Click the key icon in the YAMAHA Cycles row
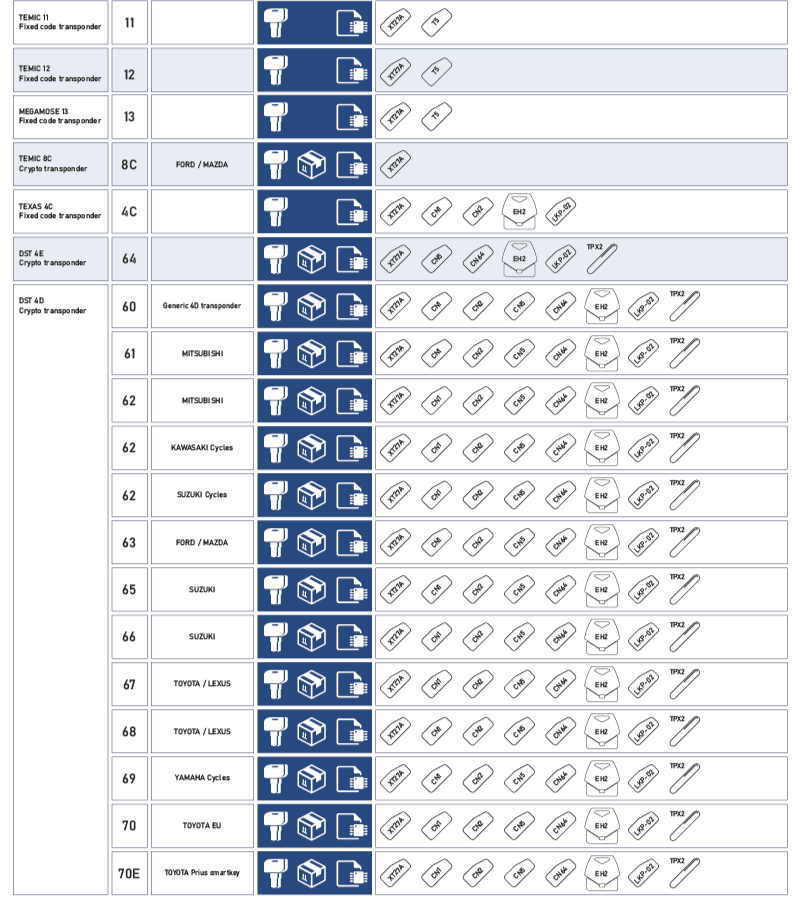The width and height of the screenshot is (796, 900). tap(279, 778)
